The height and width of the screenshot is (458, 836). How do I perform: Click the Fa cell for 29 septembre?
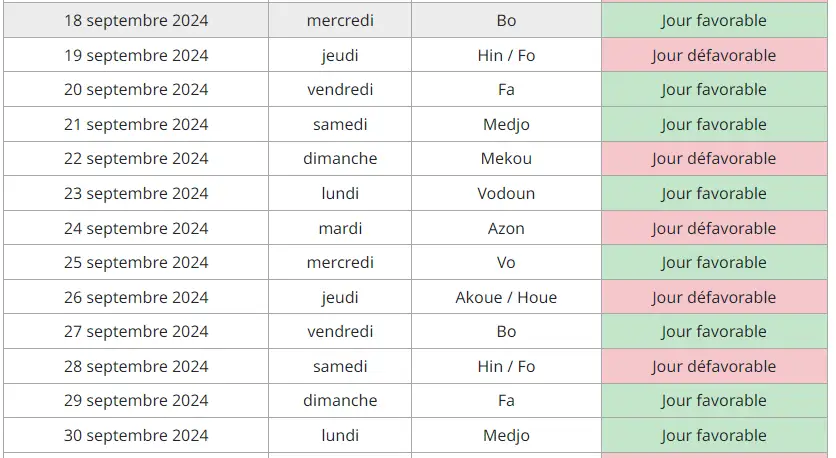tap(506, 400)
